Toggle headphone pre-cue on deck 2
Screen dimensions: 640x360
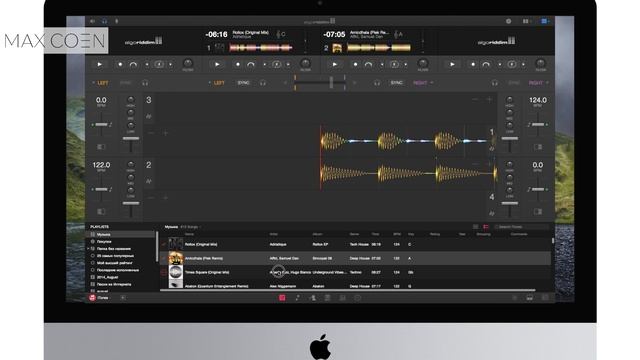click(x=377, y=83)
